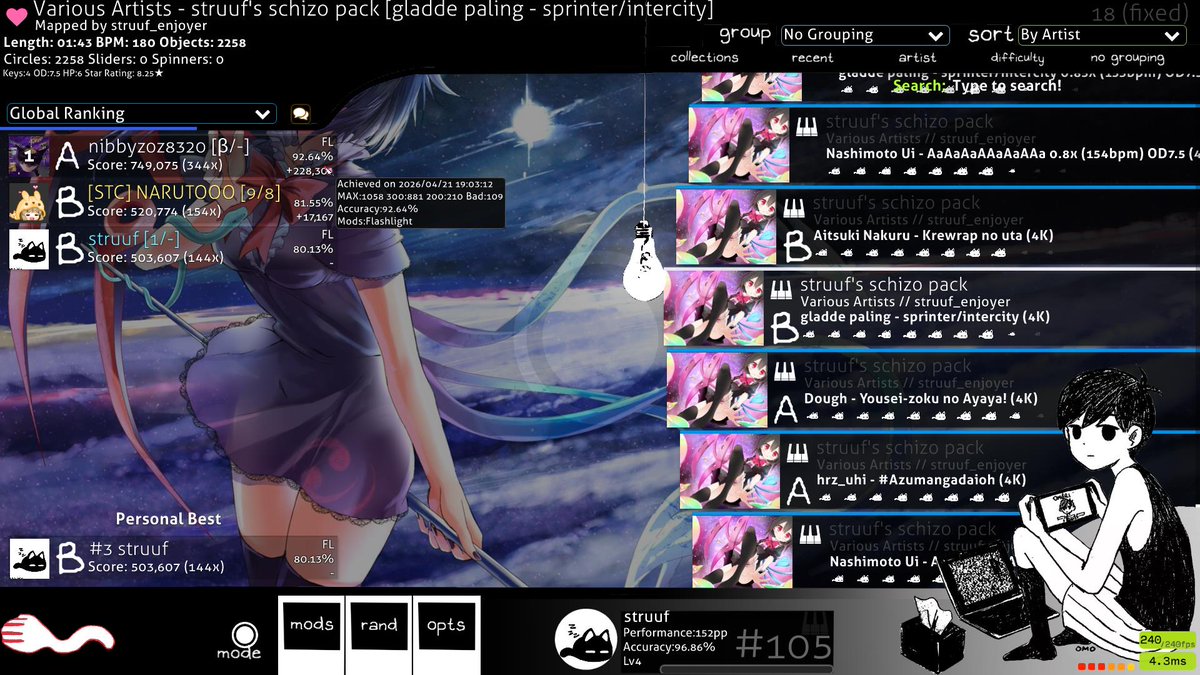1200x675 pixels.
Task: Select Nashimoto Ui AaAaAaAAaAaAAa 0.8x beatmap
Action: pyautogui.click(x=945, y=145)
